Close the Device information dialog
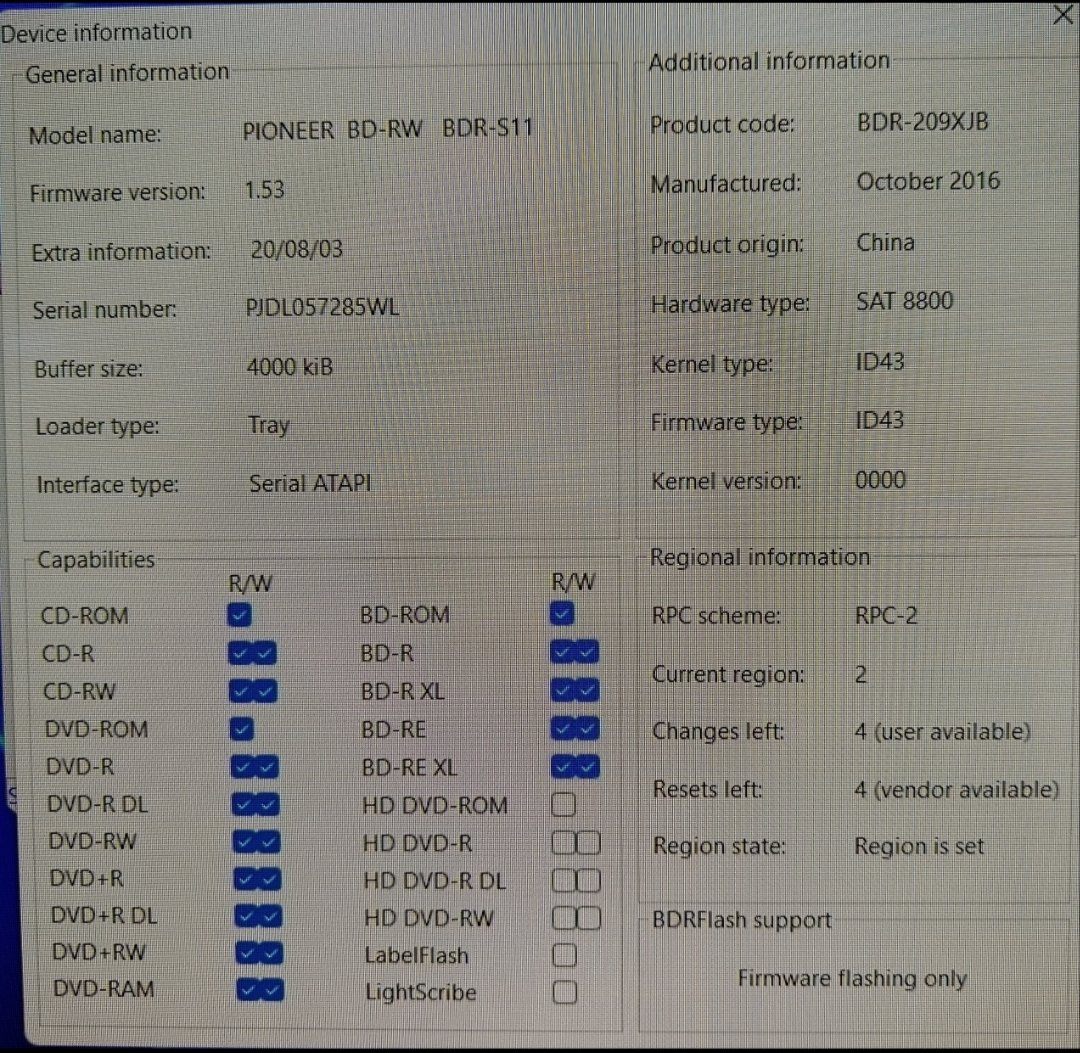Viewport: 1080px width, 1053px height. (1063, 14)
